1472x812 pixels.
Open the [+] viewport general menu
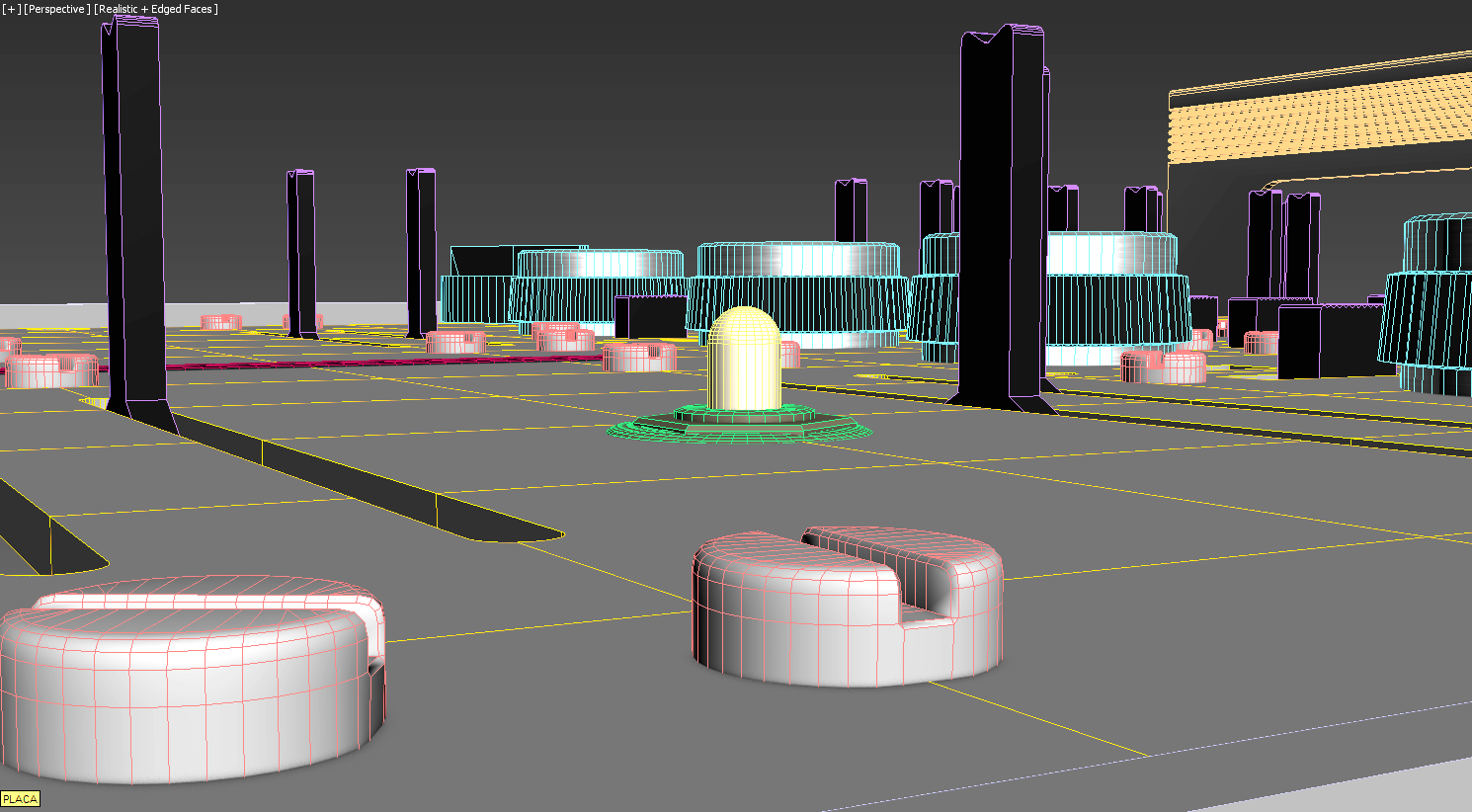tap(12, 9)
